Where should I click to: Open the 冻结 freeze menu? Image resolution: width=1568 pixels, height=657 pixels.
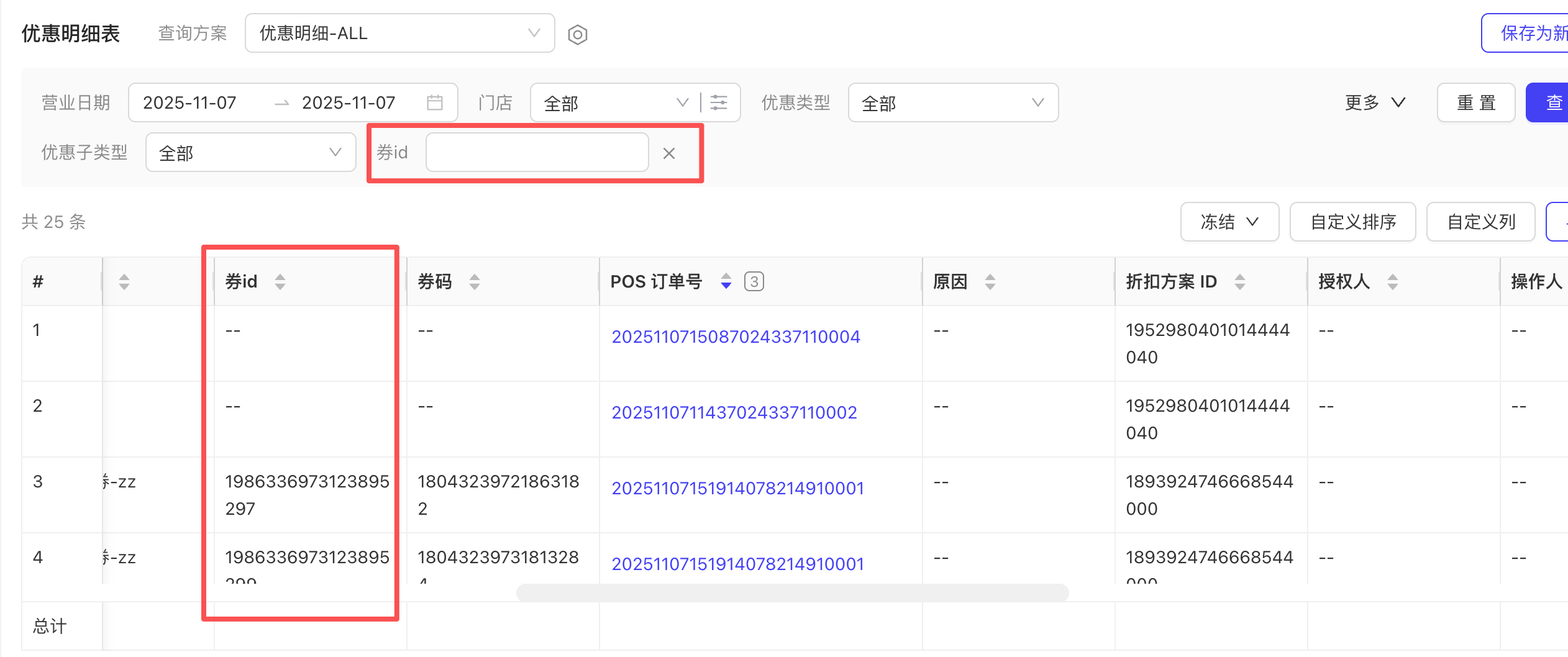click(x=1229, y=222)
